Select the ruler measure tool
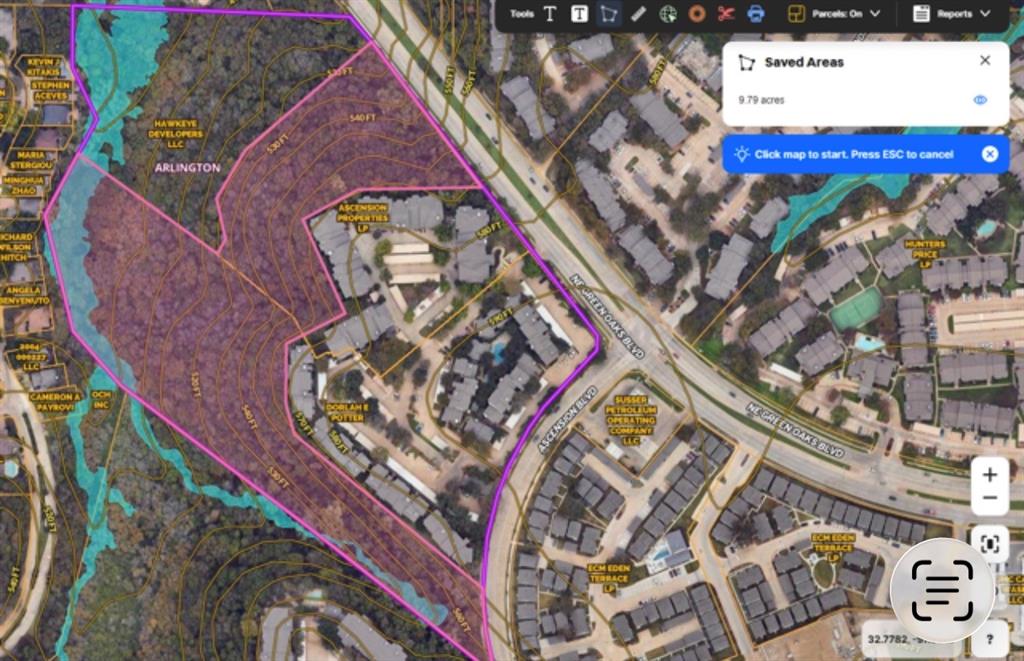The image size is (1024, 661). tap(638, 14)
